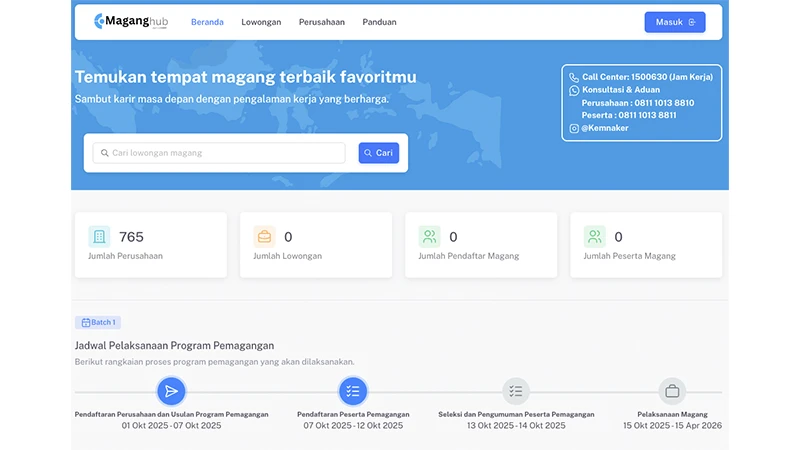This screenshot has height=450, width=800.
Task: Click the WhatsApp icon beside Konsultasi & Aduan
Action: 574,90
